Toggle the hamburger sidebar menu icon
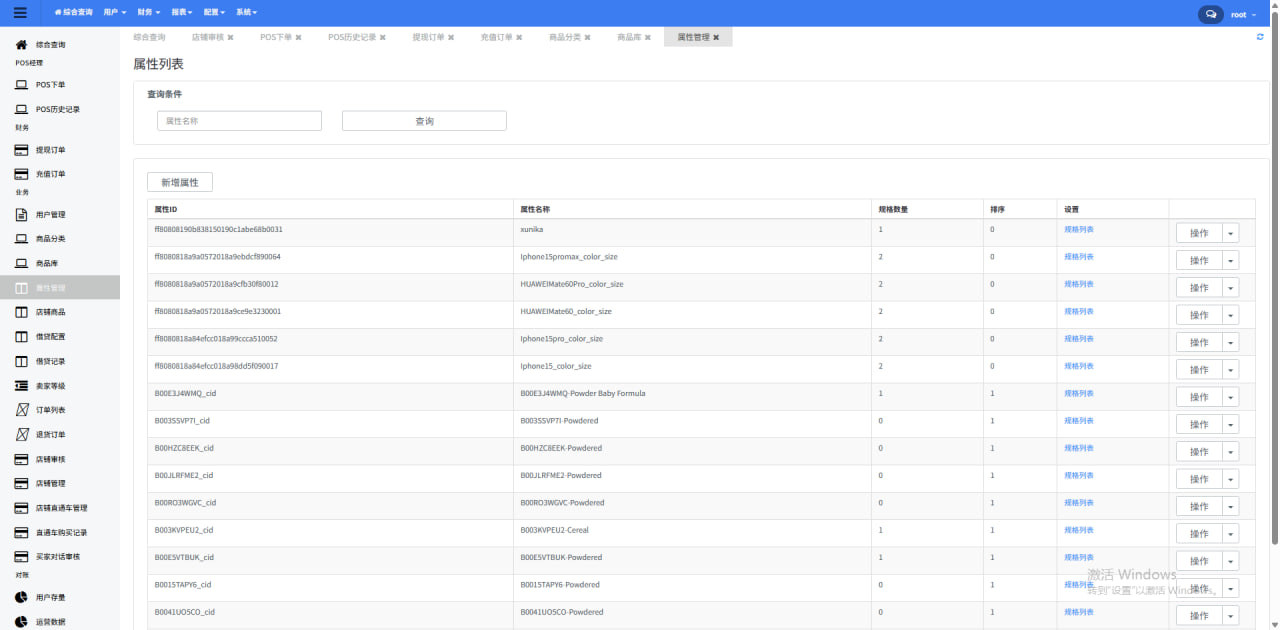Viewport: 1280px width, 630px height. click(20, 13)
